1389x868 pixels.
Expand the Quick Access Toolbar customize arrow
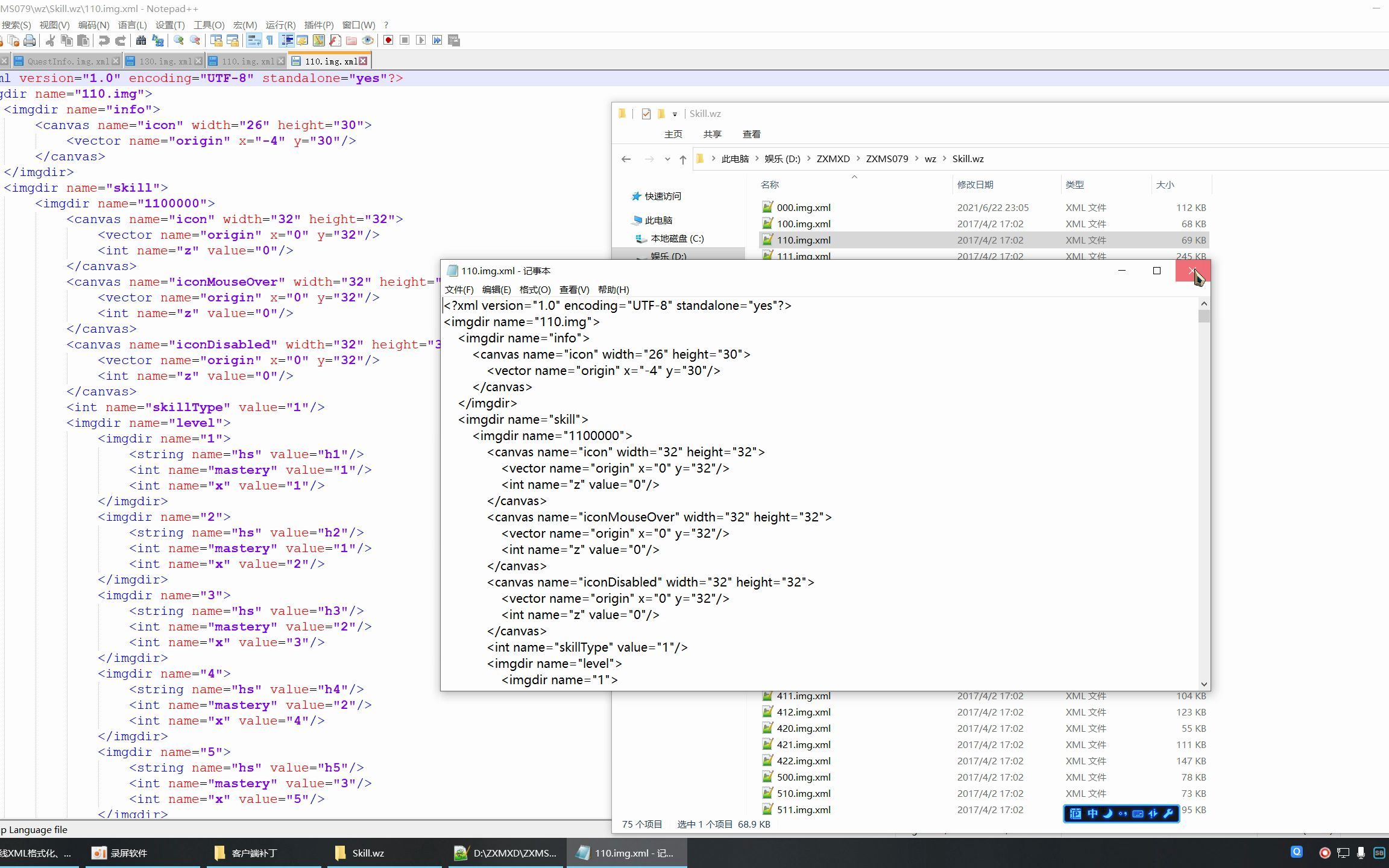pyautogui.click(x=675, y=114)
